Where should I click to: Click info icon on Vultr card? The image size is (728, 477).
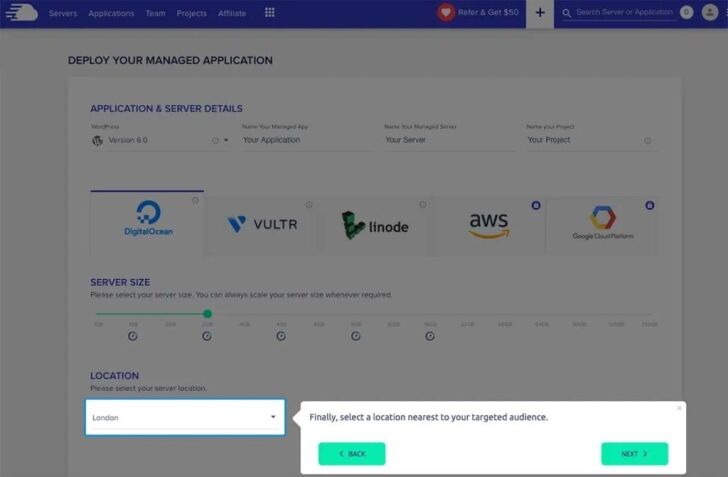click(309, 204)
